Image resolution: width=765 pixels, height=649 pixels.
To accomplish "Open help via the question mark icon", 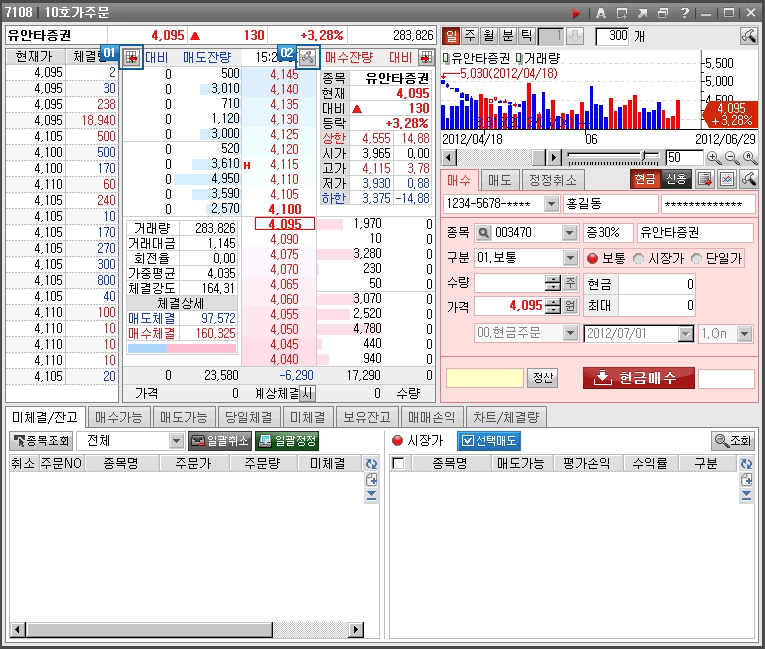I will click(684, 13).
